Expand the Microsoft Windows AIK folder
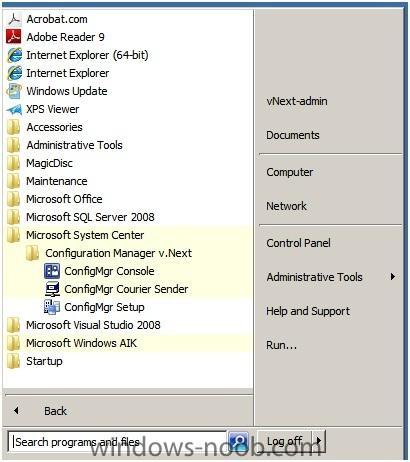 coord(127,343)
